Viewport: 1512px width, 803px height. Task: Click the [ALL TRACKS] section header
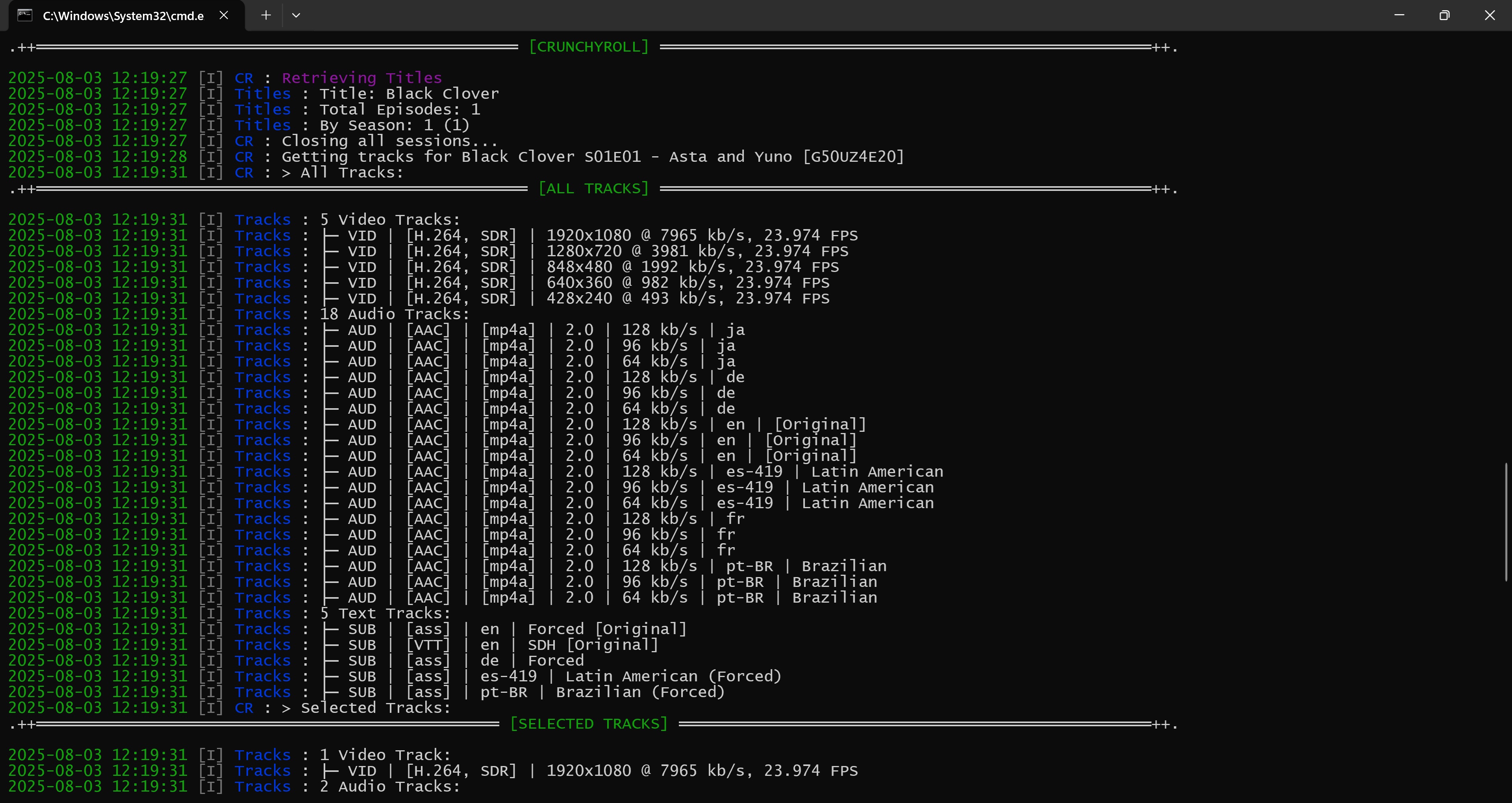[593, 189]
